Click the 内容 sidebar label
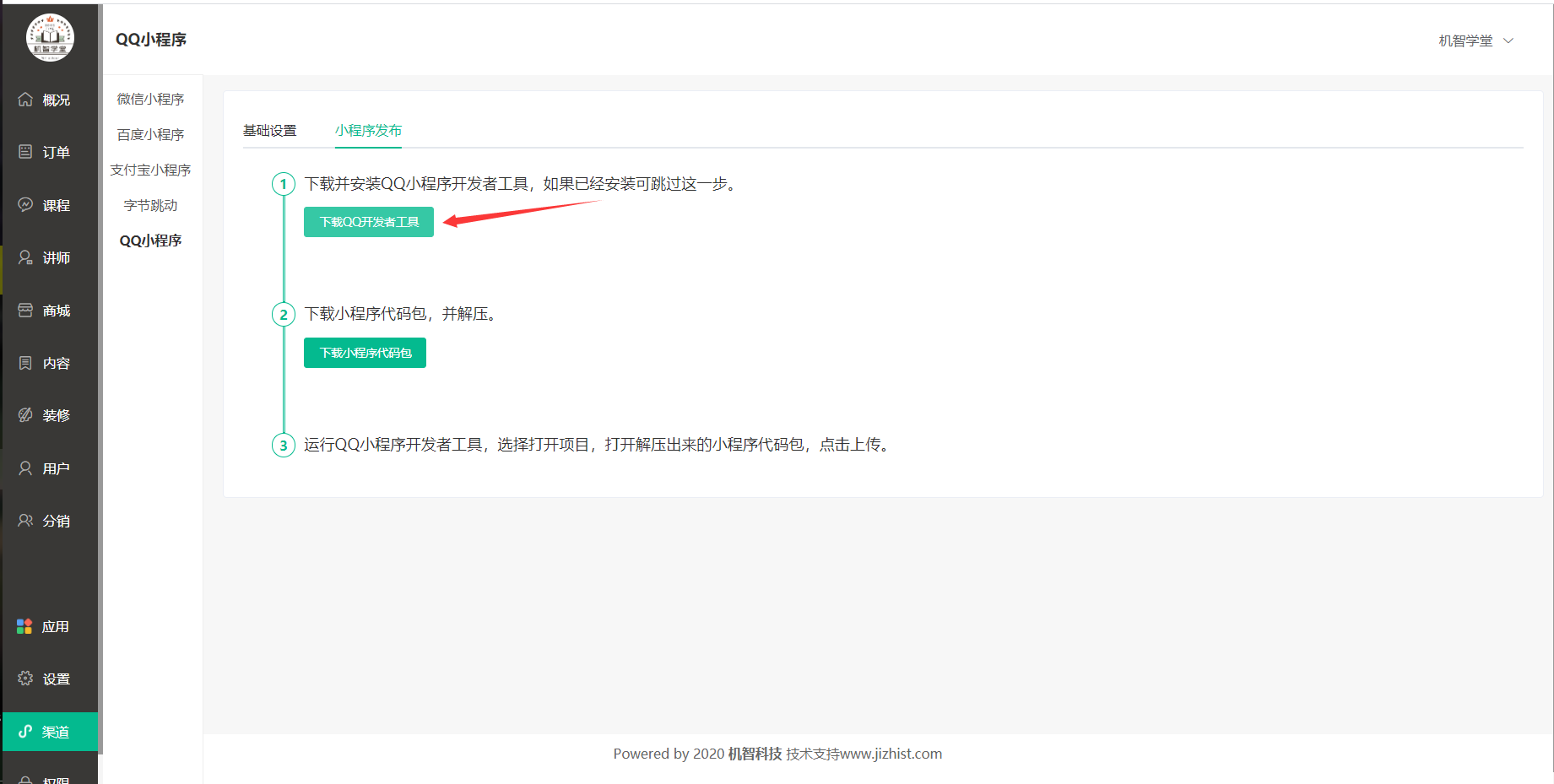The width and height of the screenshot is (1554, 784). click(x=57, y=363)
